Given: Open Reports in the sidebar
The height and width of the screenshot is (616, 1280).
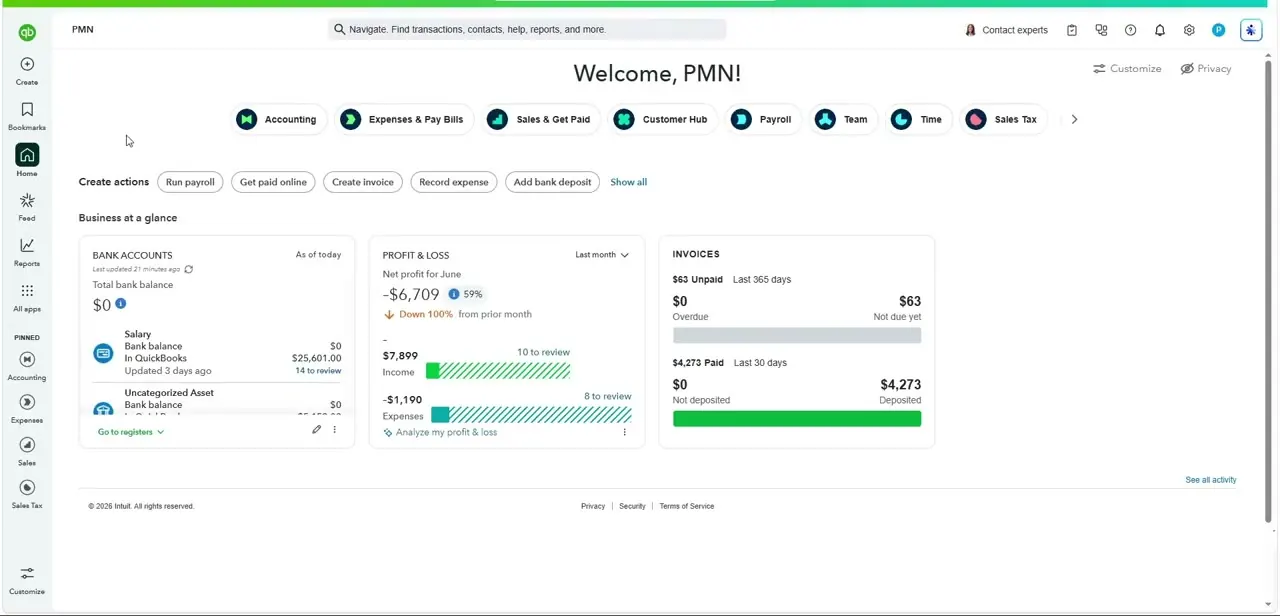Looking at the screenshot, I should pos(27,252).
